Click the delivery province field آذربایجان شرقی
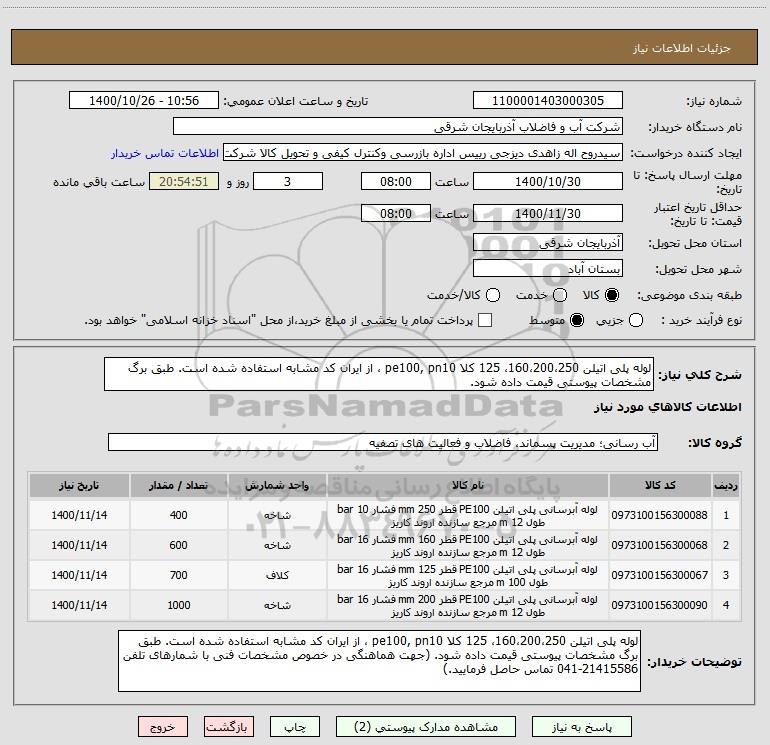The width and height of the screenshot is (770, 745). [548, 243]
